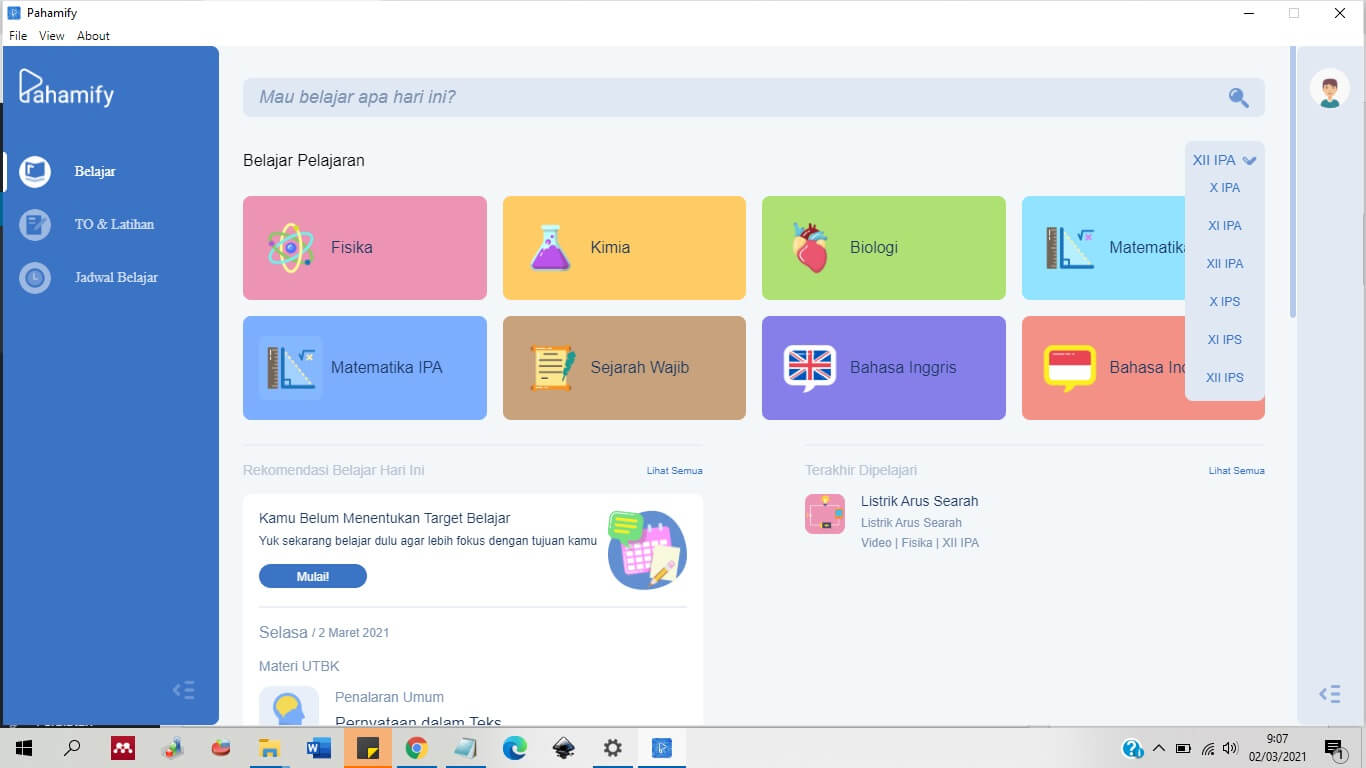The width and height of the screenshot is (1366, 768).
Task: Click the target belajar calendar illustration
Action: pos(647,549)
